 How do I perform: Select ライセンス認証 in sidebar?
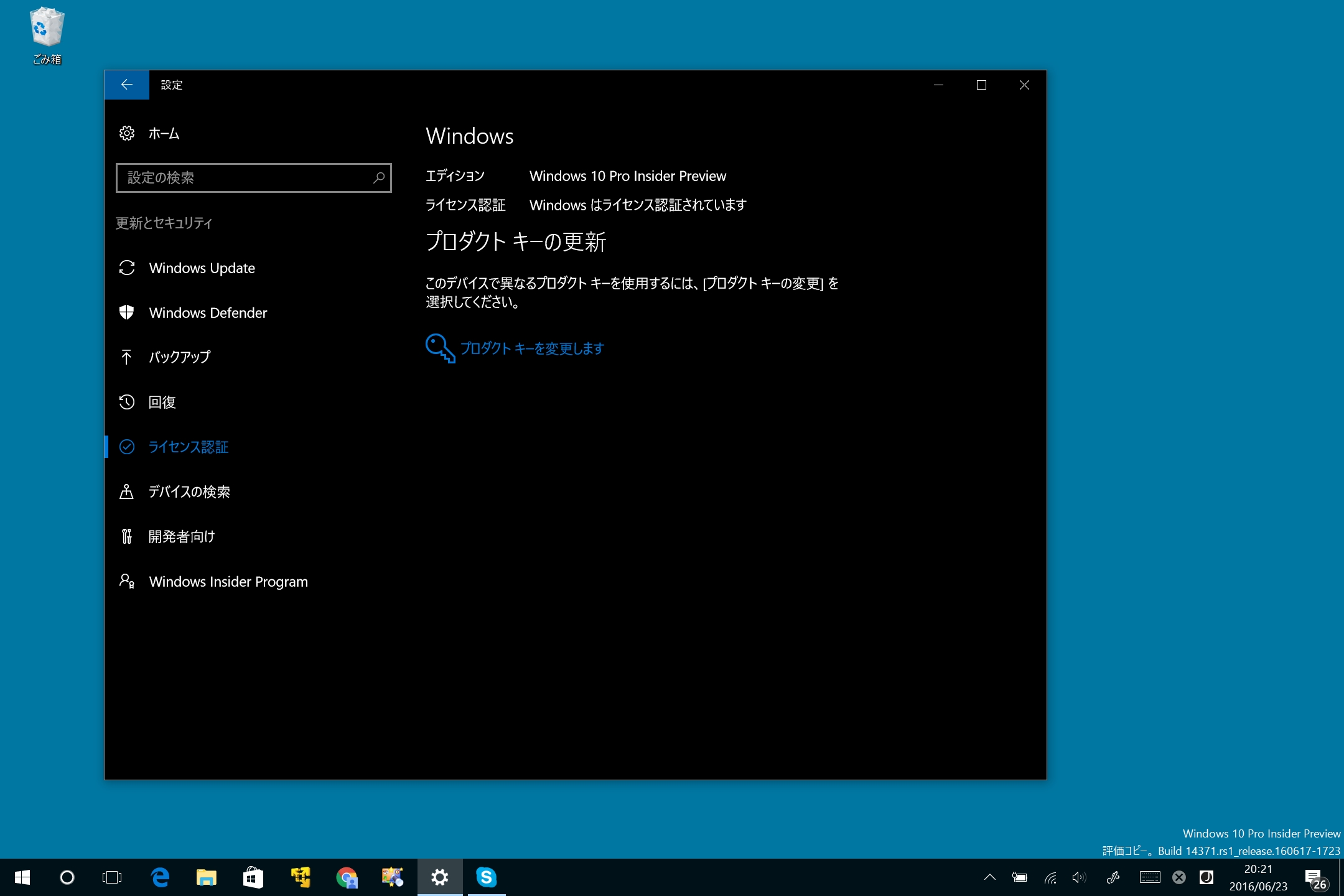188,447
